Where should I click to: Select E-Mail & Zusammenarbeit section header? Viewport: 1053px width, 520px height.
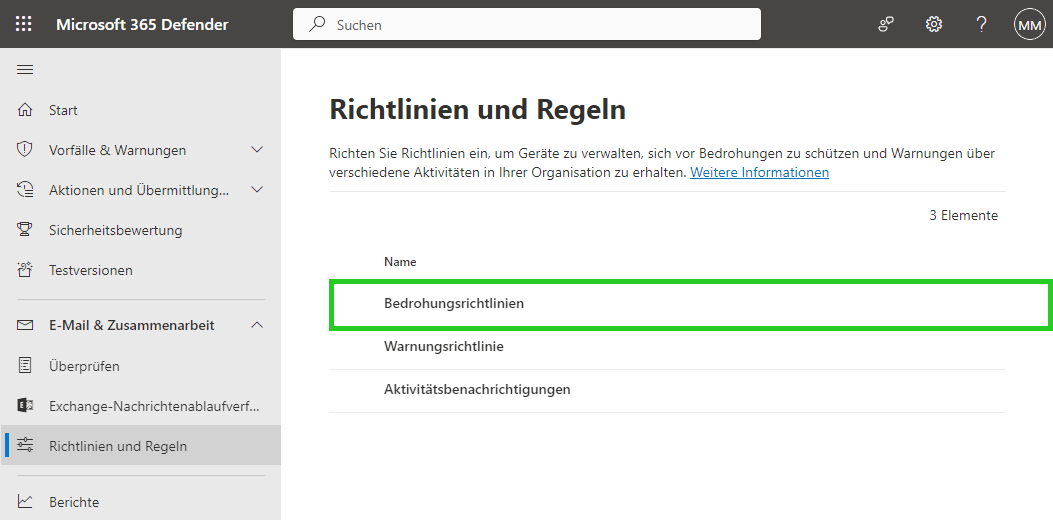pos(132,325)
